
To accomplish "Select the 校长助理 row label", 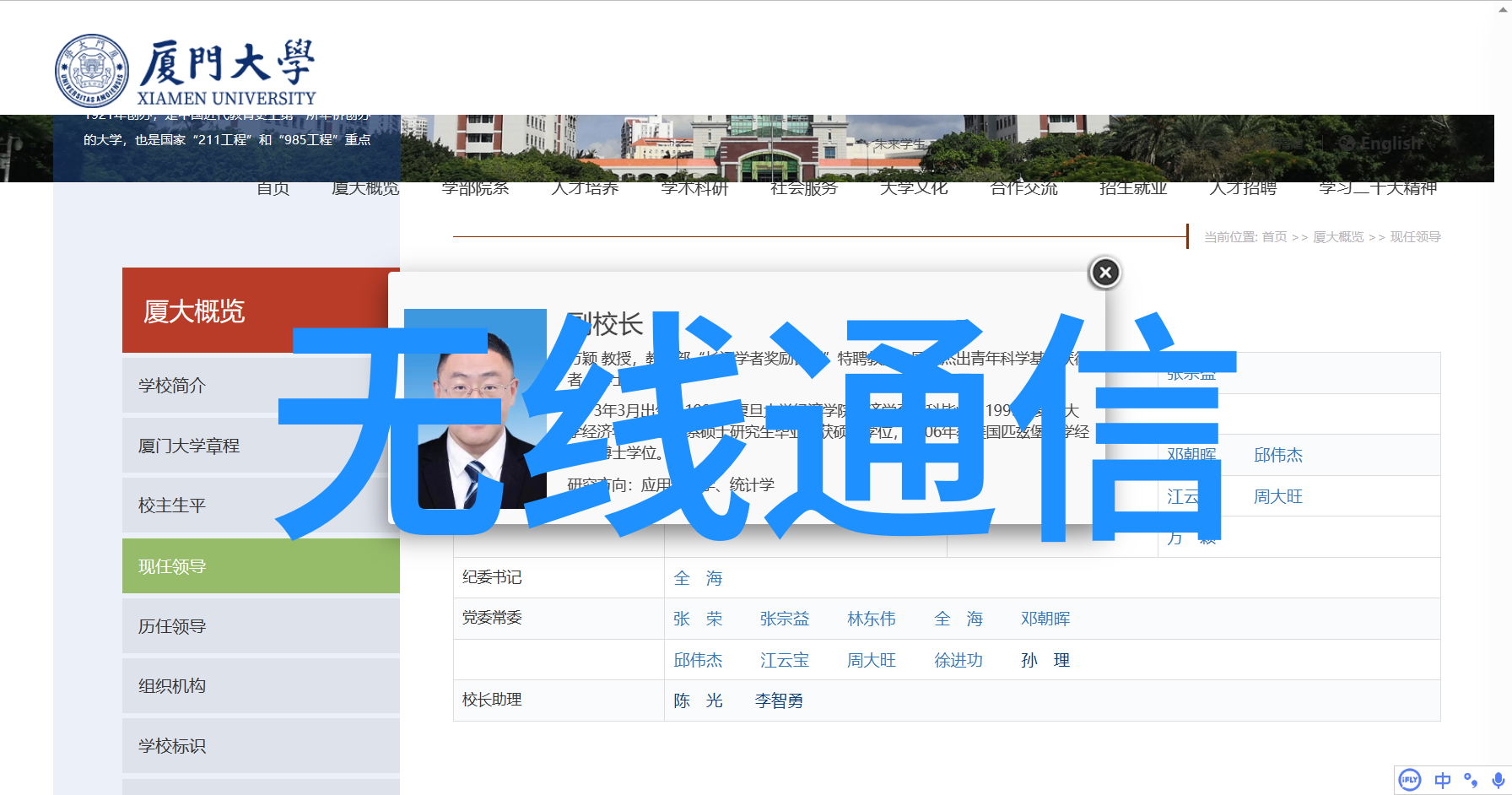I will tap(492, 700).
